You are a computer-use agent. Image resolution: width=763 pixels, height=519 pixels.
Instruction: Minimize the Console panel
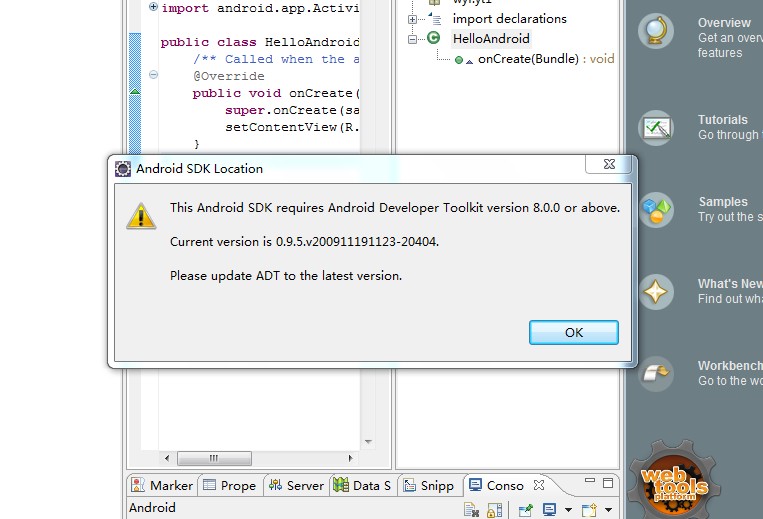tap(590, 481)
